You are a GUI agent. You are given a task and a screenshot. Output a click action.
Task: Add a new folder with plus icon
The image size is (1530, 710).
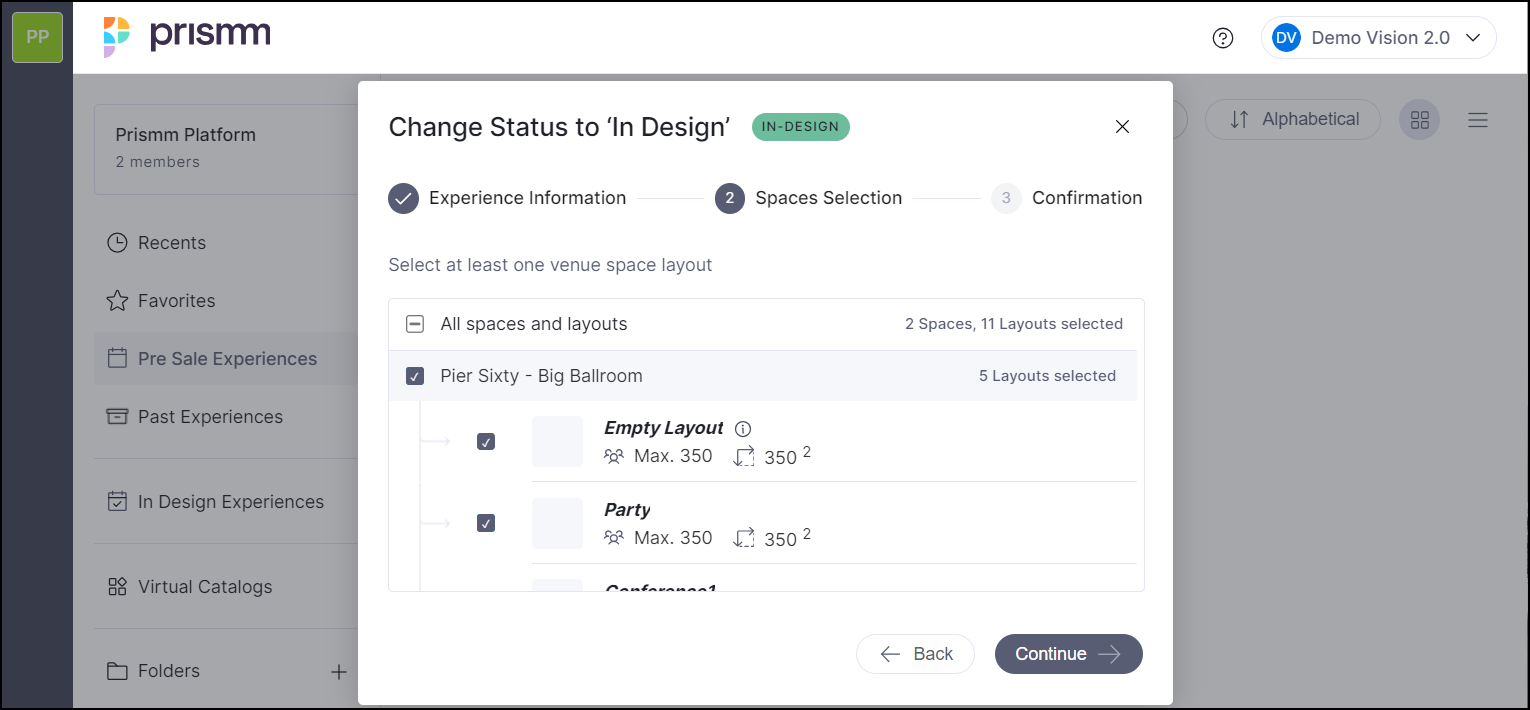[x=339, y=672]
